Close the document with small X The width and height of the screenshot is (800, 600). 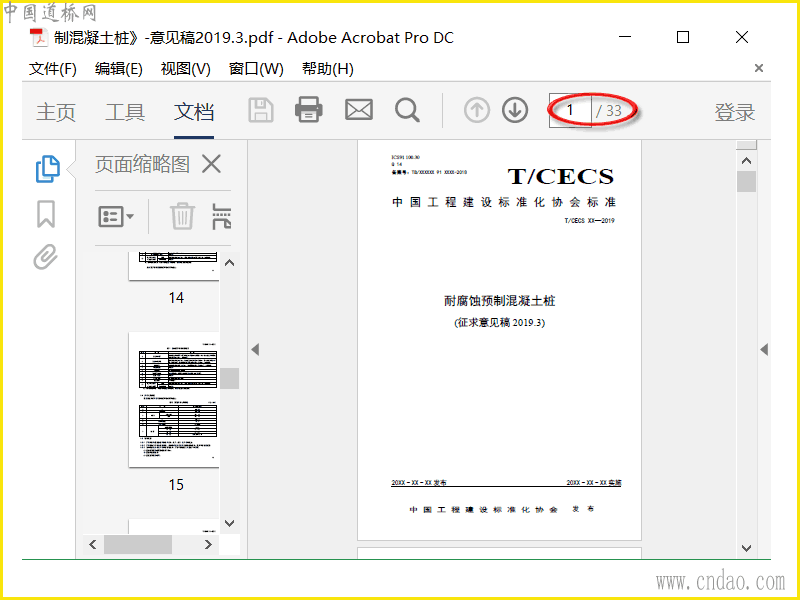759,68
